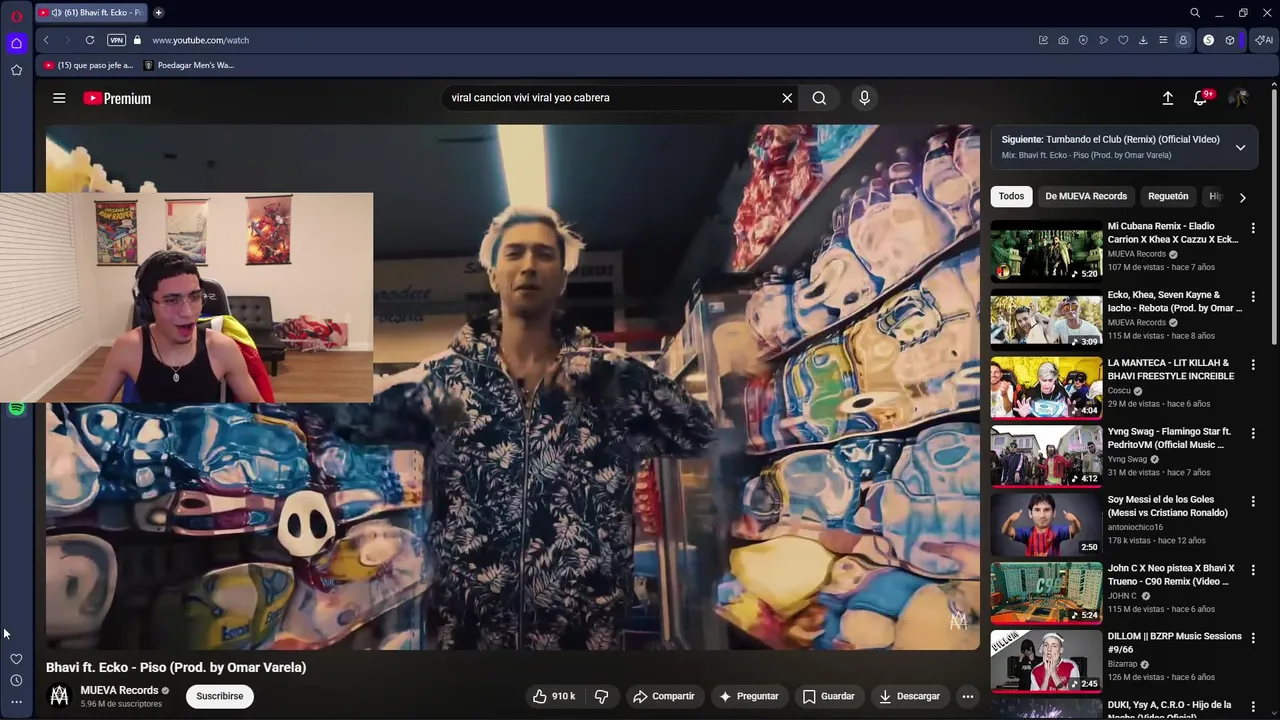Open options for Mi Cubana Remix
The width and height of the screenshot is (1280, 720).
[x=1253, y=229]
